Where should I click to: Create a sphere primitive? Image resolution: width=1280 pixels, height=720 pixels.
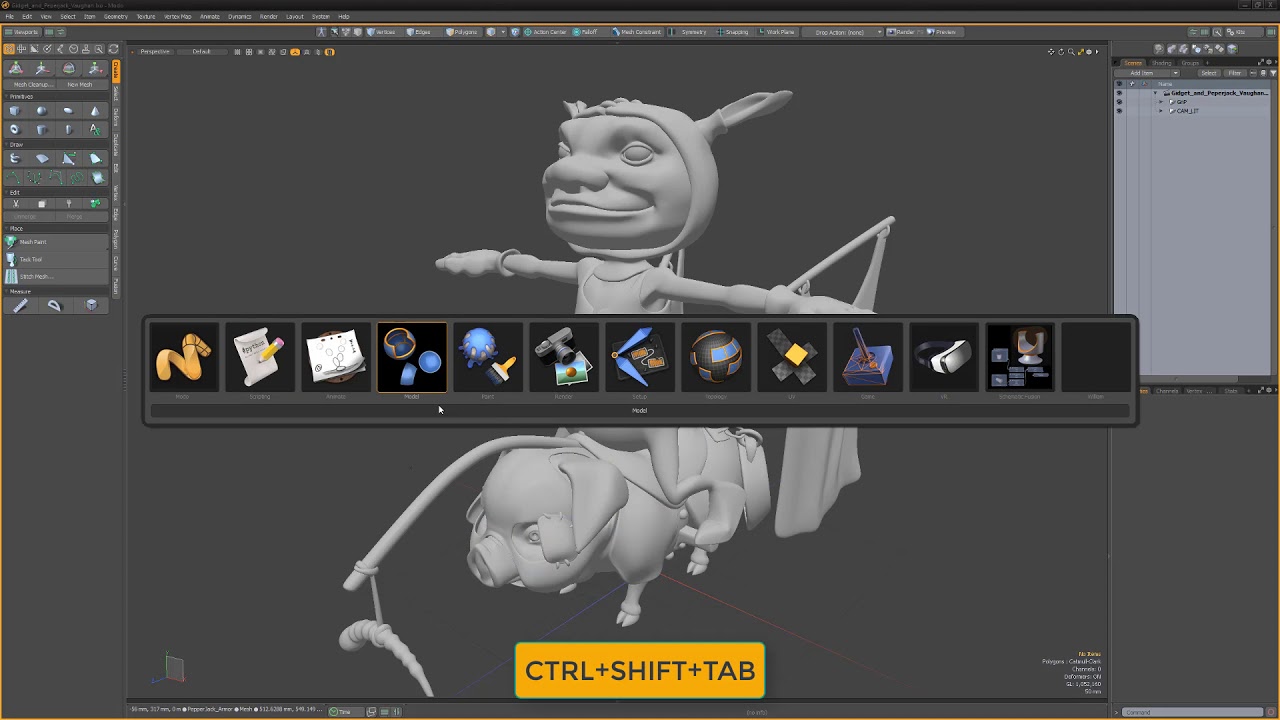click(x=42, y=111)
